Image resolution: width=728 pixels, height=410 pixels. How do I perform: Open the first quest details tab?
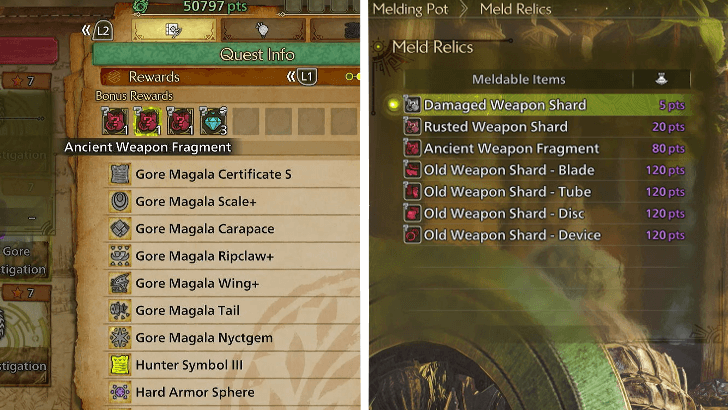click(174, 31)
